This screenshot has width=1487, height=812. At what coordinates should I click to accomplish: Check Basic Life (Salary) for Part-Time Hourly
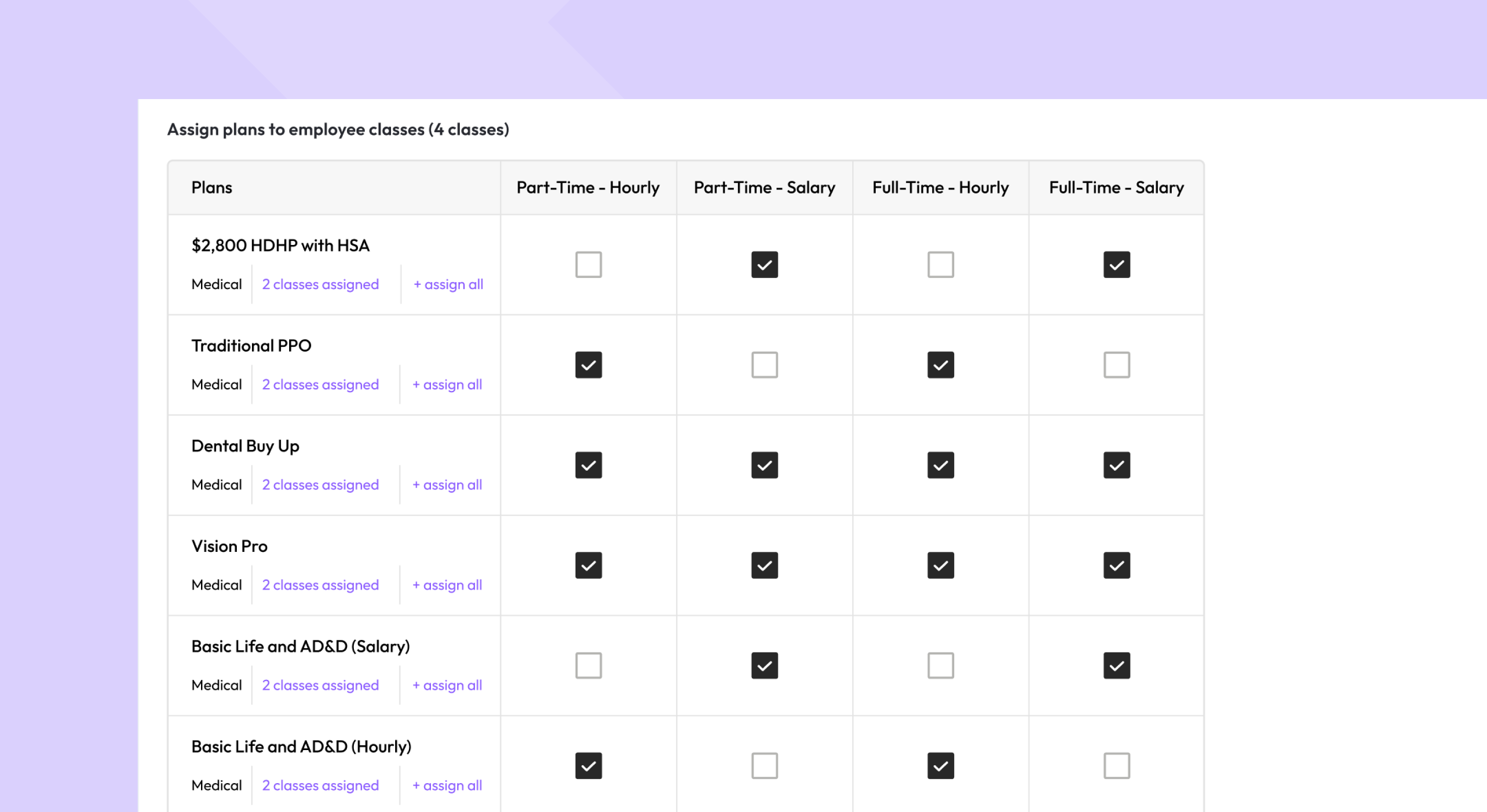(588, 665)
